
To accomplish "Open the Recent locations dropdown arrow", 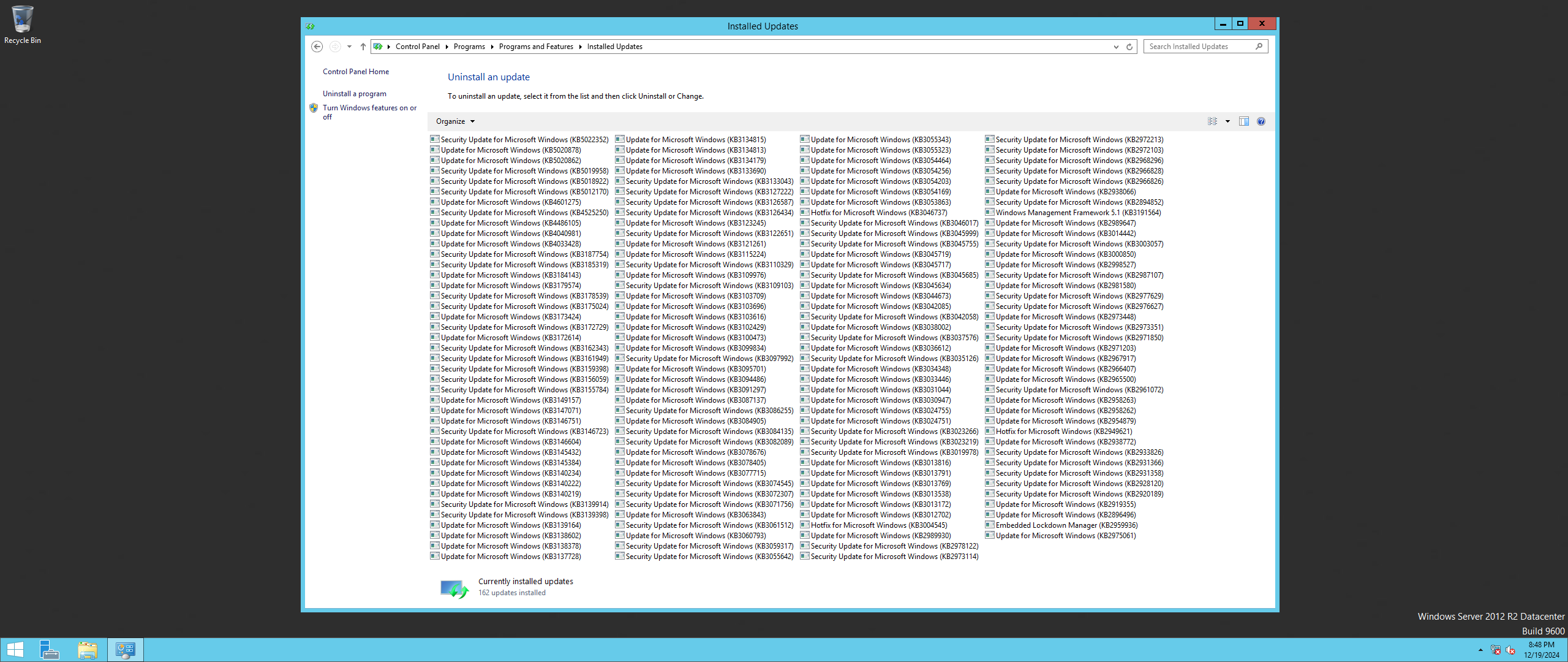I will 349,47.
